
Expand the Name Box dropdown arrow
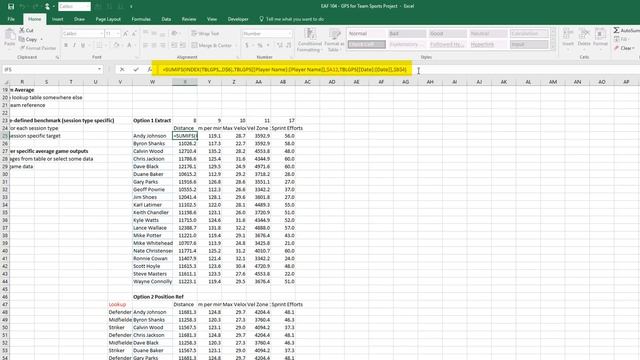pyautogui.click(x=99, y=70)
